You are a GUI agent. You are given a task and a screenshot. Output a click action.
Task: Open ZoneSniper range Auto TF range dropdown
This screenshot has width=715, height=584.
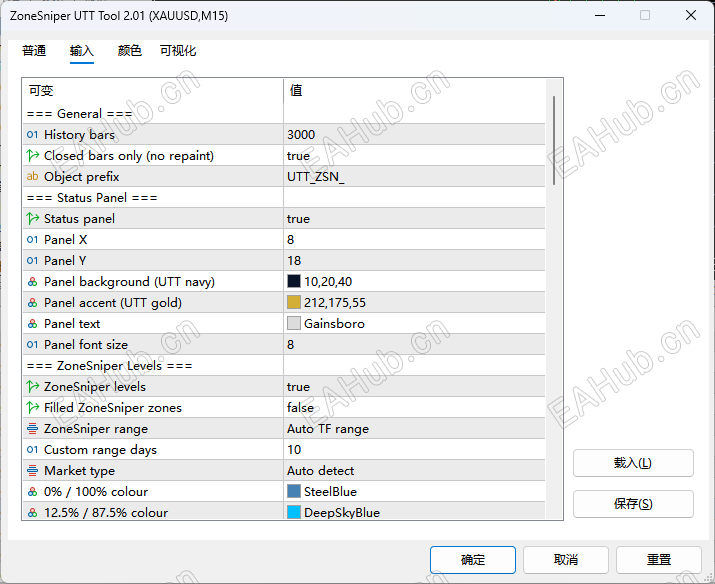click(x=414, y=429)
